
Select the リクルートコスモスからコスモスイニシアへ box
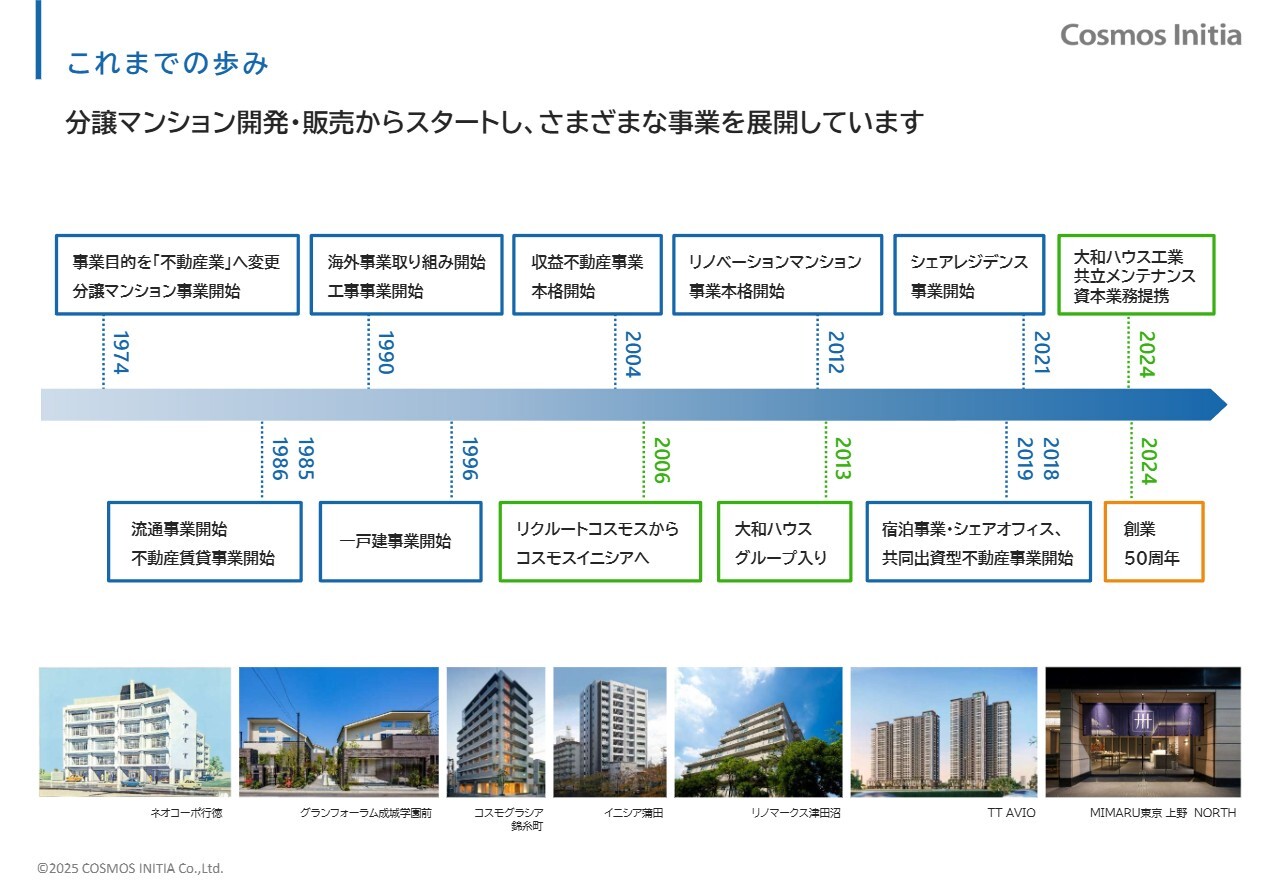point(599,542)
